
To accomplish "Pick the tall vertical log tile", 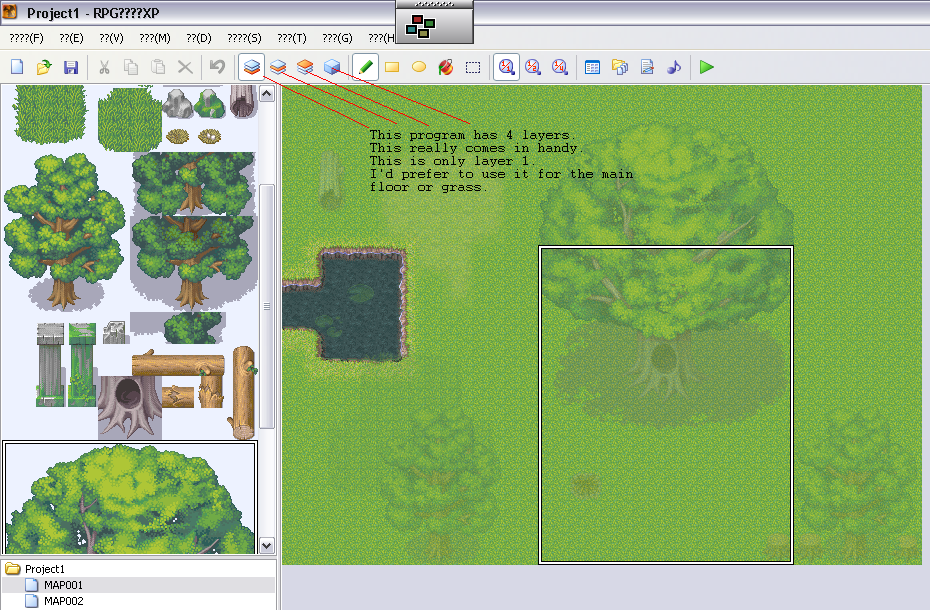I will pyautogui.click(x=243, y=392).
